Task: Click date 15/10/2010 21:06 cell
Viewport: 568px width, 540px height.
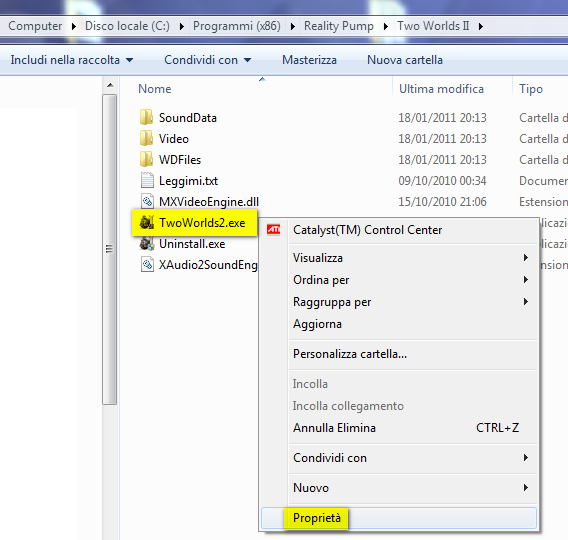Action: click(442, 202)
